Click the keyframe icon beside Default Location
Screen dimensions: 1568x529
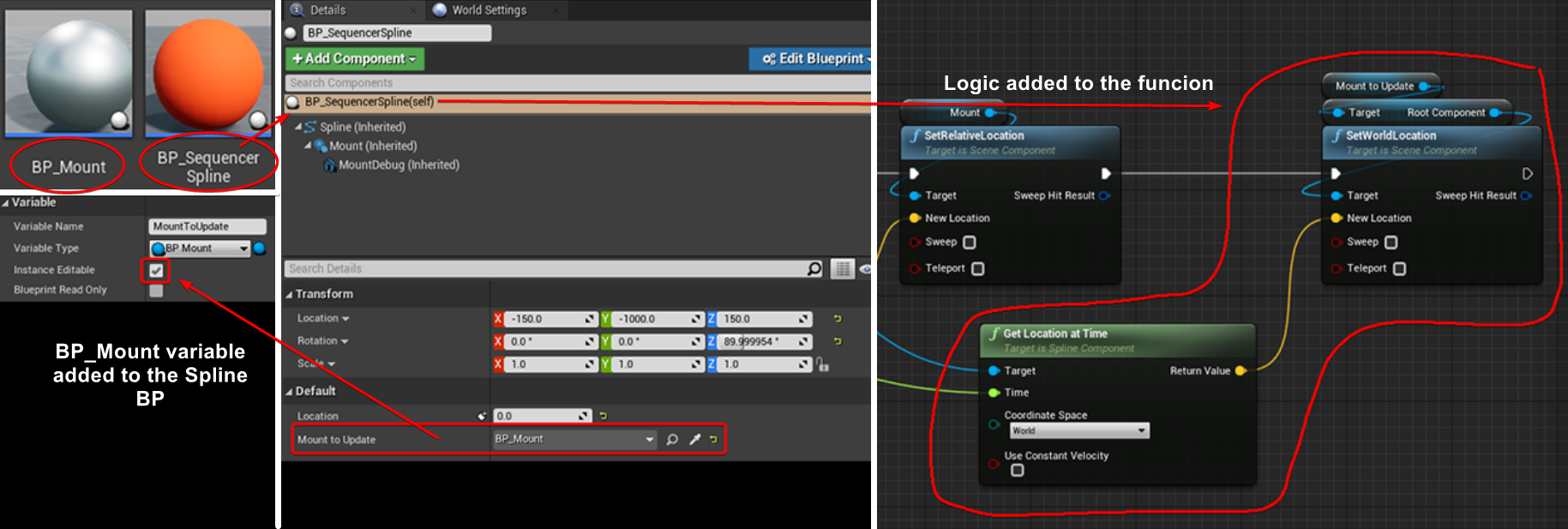click(482, 416)
